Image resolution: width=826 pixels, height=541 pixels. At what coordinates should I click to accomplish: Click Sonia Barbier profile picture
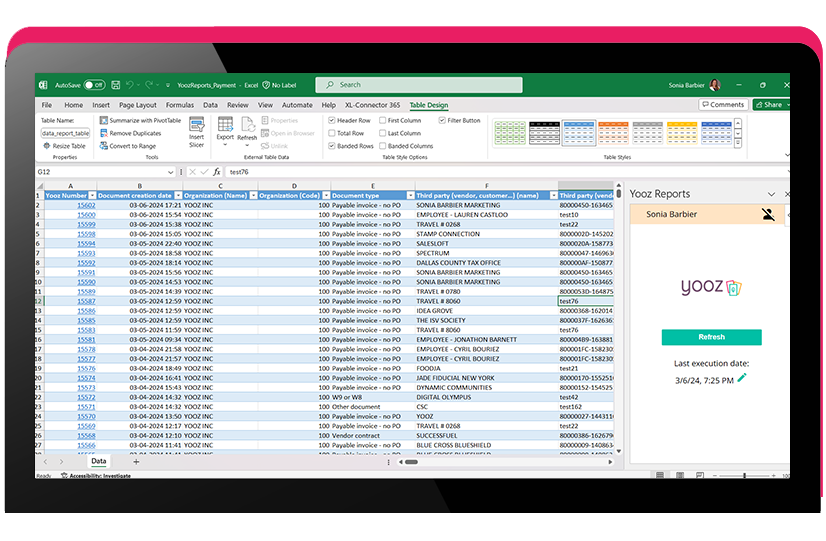[x=715, y=85]
